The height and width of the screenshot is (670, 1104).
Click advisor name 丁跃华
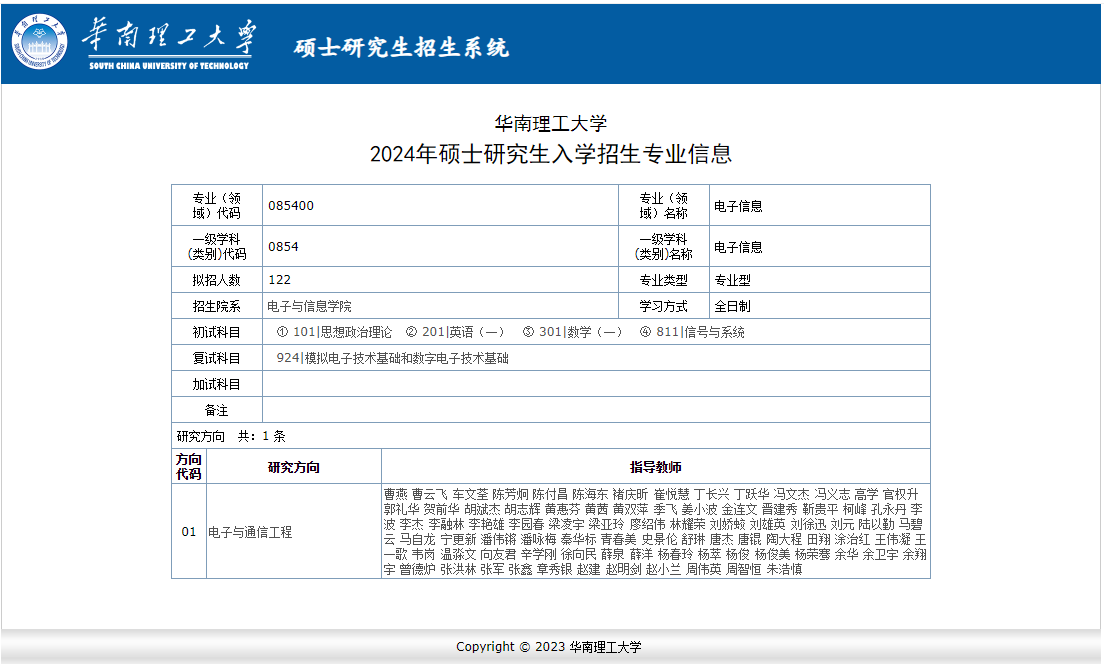[x=751, y=495]
